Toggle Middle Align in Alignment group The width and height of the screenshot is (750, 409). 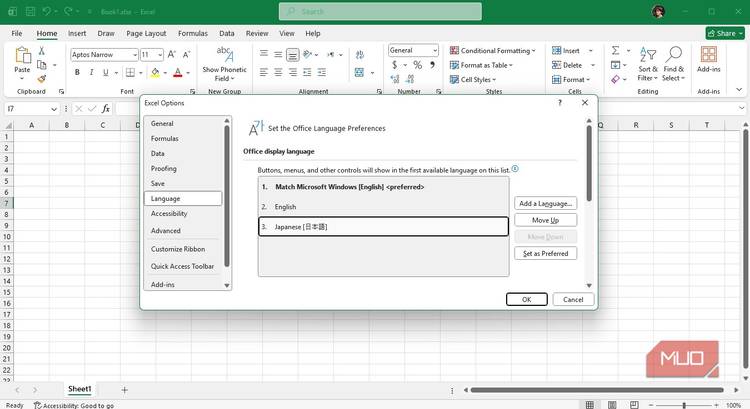pyautogui.click(x=278, y=54)
